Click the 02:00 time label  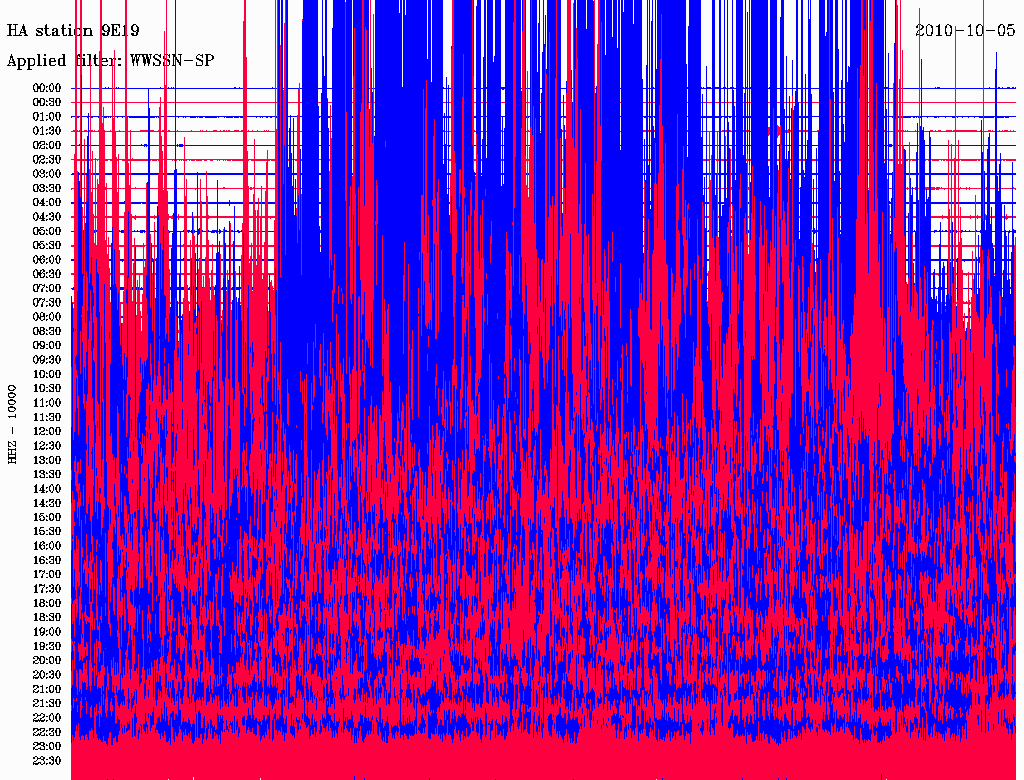point(47,146)
